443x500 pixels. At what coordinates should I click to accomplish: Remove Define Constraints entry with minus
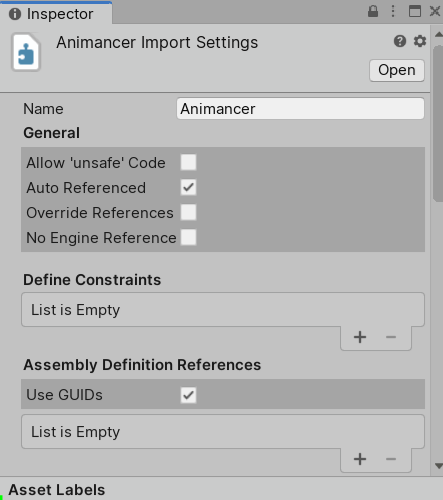(x=391, y=337)
